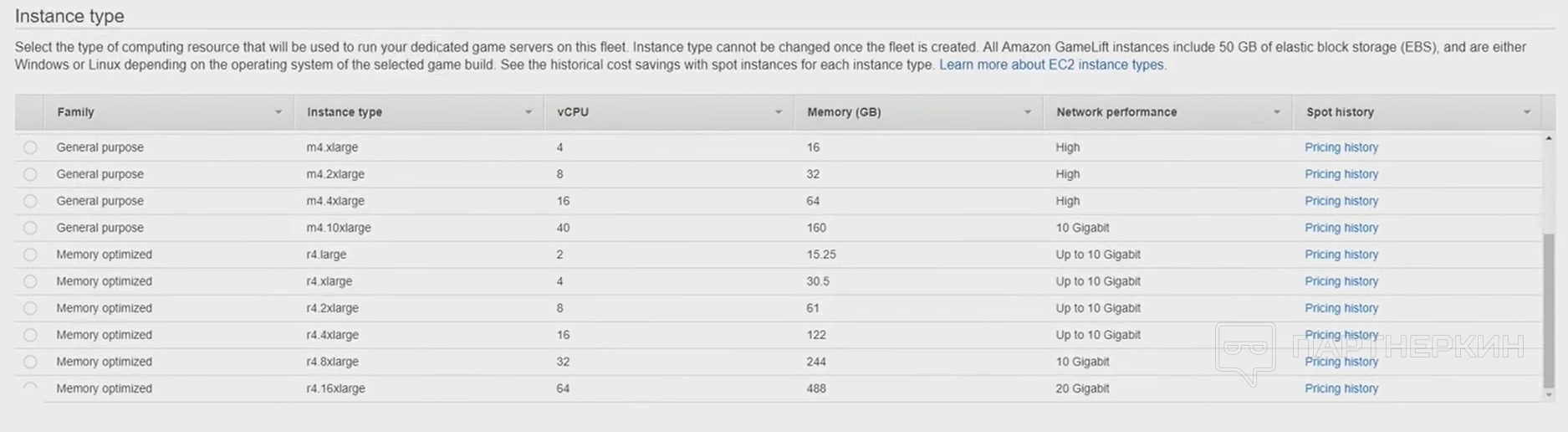The height and width of the screenshot is (432, 1568).
Task: Open the vCPU column dropdown arrow
Action: point(779,112)
